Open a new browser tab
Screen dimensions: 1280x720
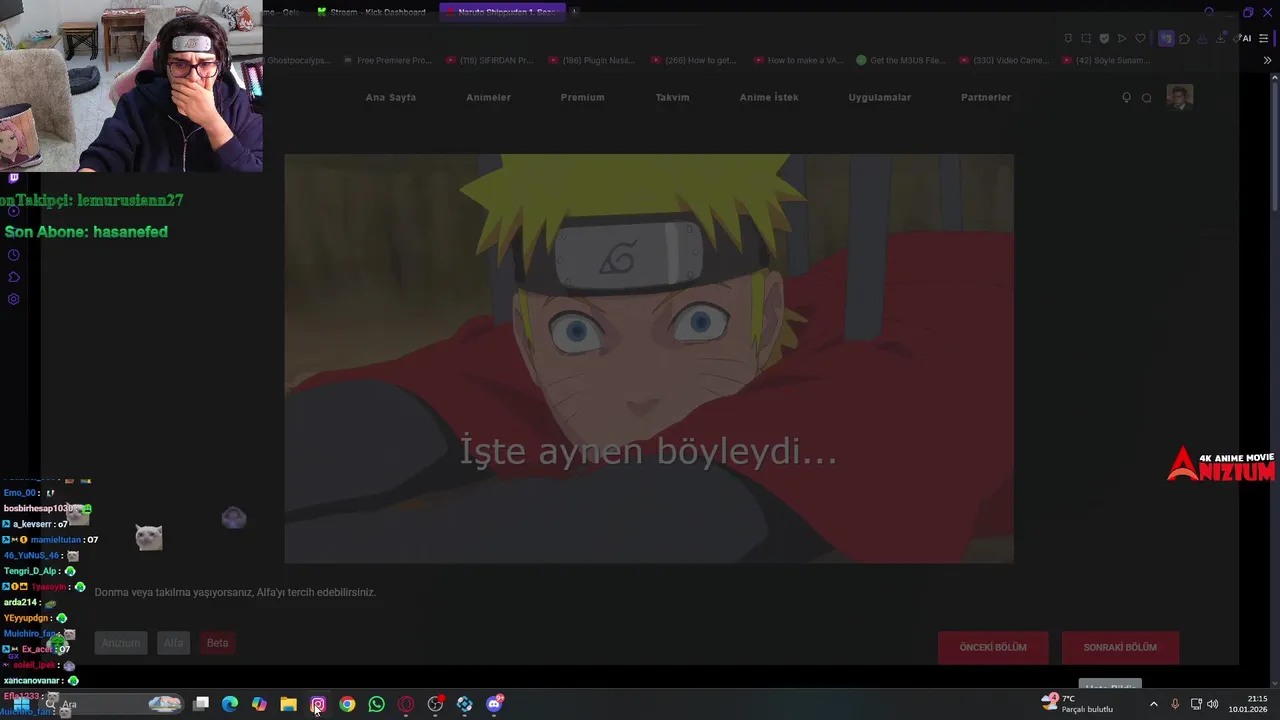[575, 12]
